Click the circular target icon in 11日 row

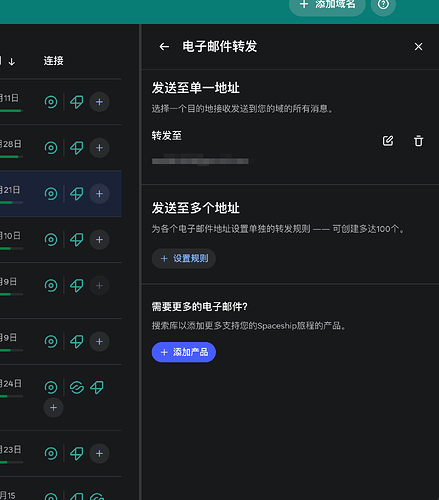(x=51, y=102)
